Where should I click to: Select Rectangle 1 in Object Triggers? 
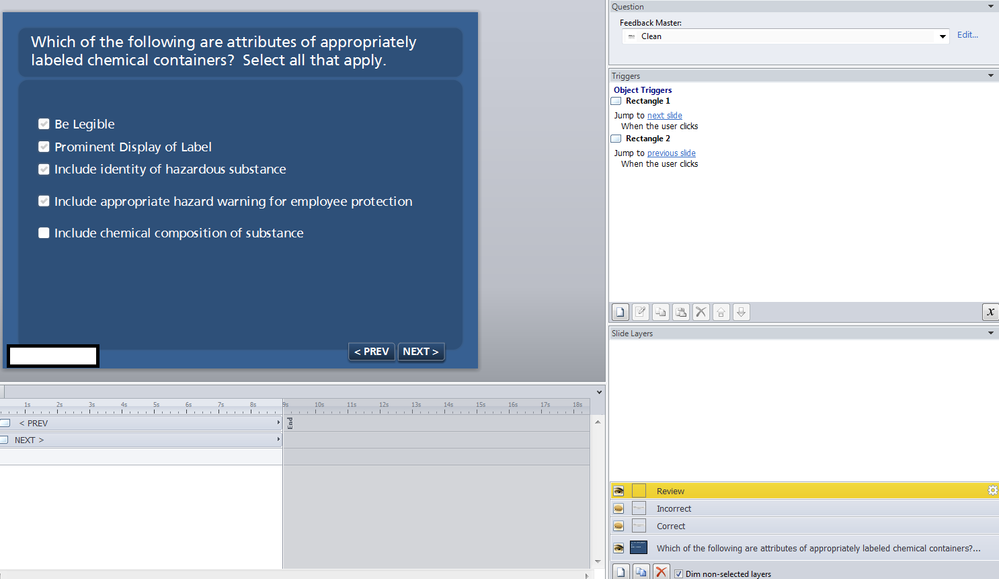[647, 101]
